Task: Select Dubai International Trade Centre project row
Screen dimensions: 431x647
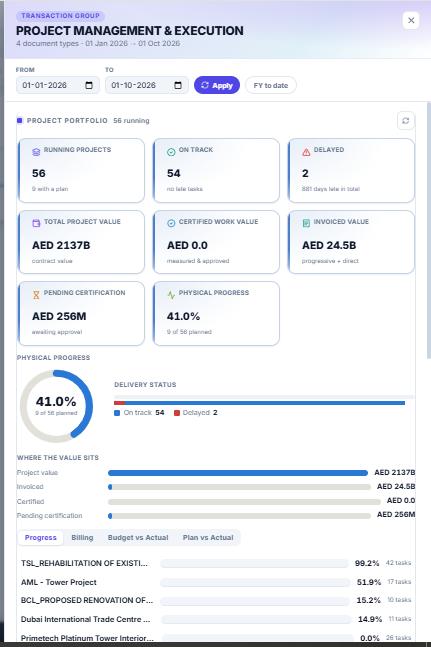Action: tap(216, 619)
